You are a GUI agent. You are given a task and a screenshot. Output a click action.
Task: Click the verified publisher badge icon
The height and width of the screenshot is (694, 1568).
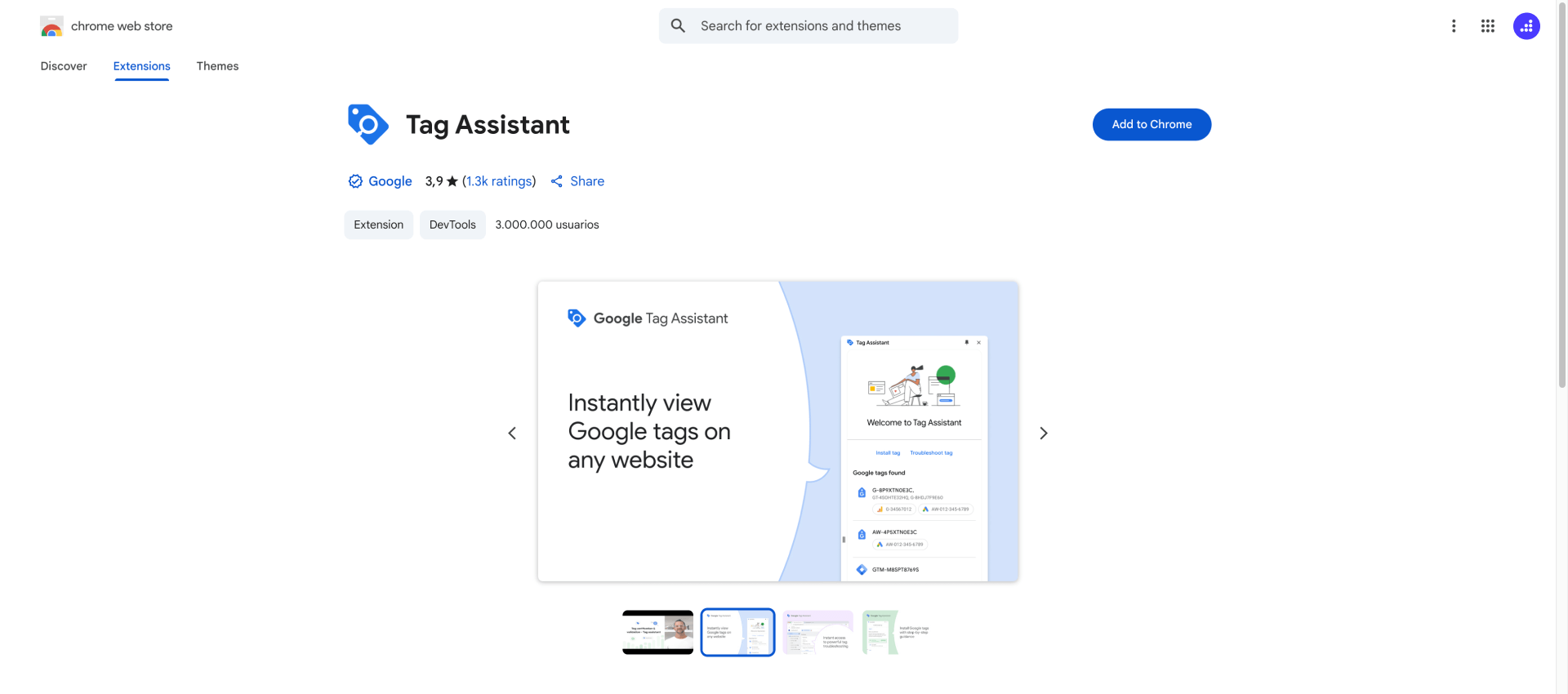[x=355, y=181]
